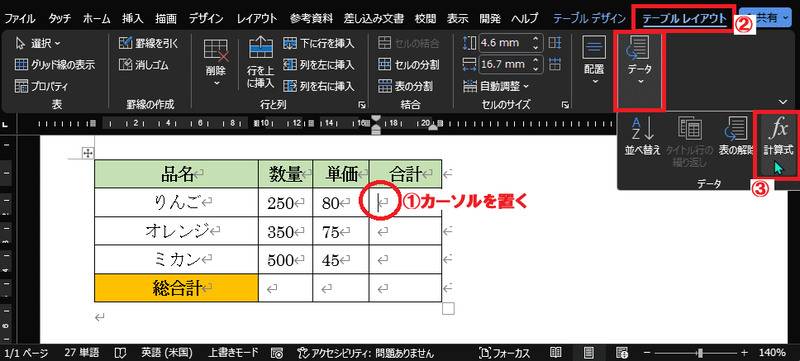Open the ファイル (File) tab
Screen dimensions: 800x361
20,19
